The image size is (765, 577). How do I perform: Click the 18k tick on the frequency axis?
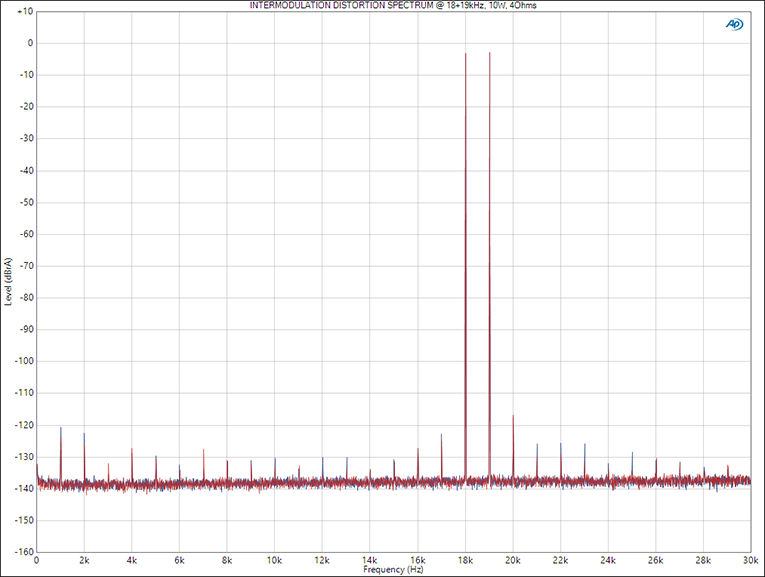pos(465,561)
